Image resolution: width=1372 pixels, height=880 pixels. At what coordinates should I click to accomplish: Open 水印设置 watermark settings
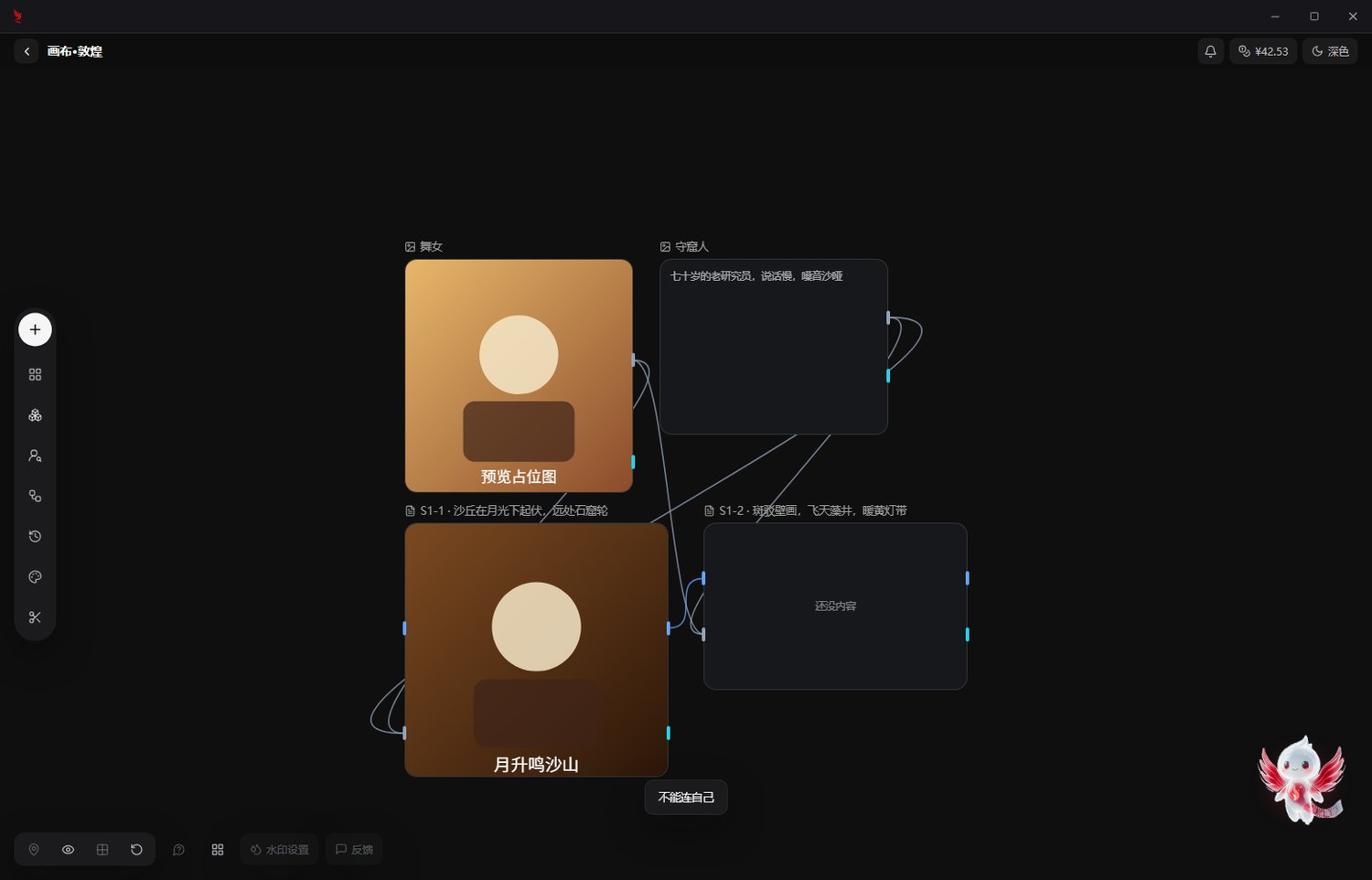[x=279, y=850]
